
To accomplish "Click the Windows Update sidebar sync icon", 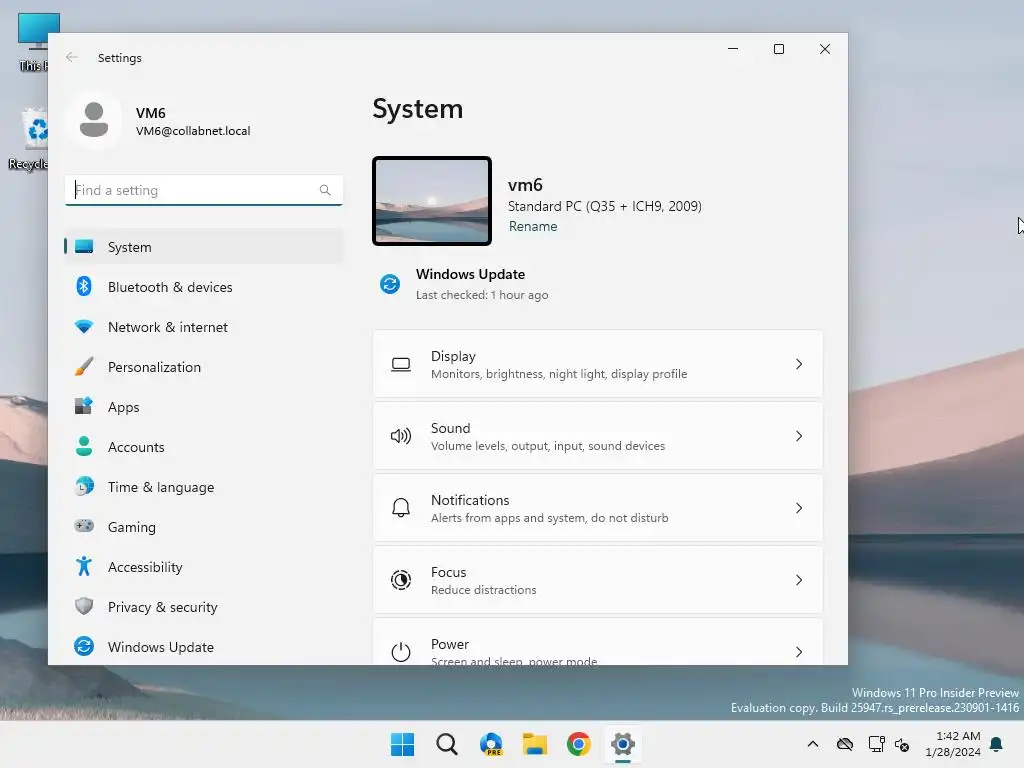I will pyautogui.click(x=84, y=646).
